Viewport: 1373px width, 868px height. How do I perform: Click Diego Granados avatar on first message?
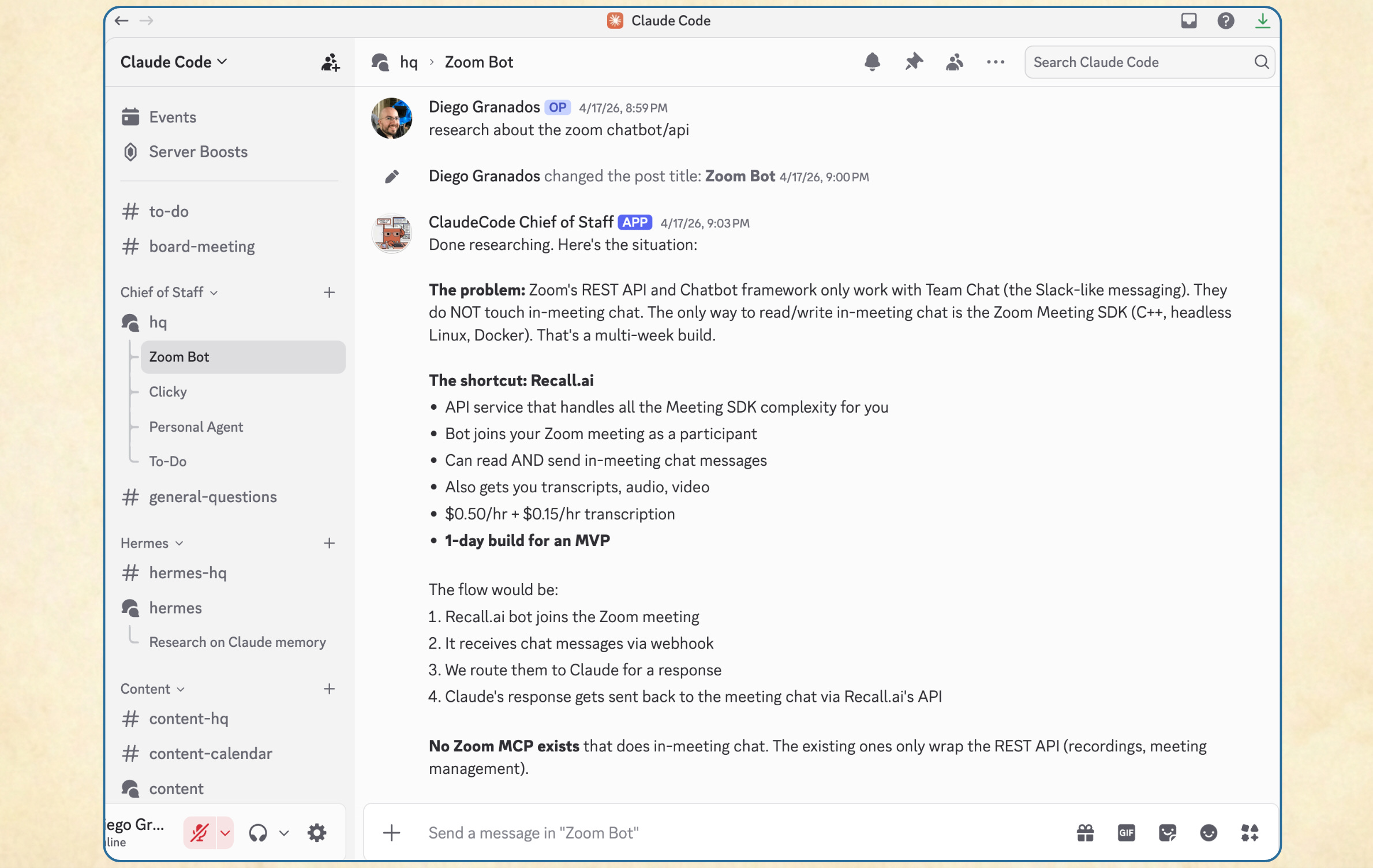[391, 118]
